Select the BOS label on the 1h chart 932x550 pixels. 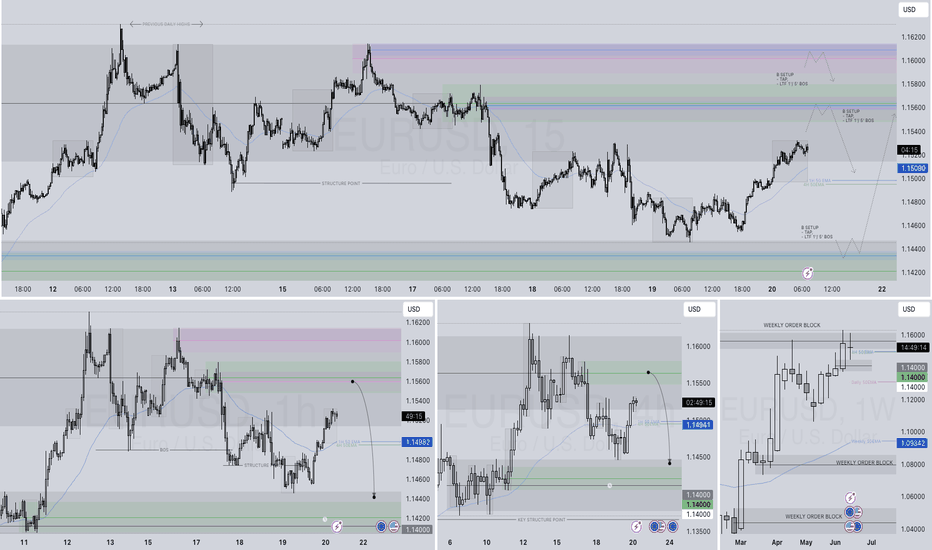click(x=164, y=450)
